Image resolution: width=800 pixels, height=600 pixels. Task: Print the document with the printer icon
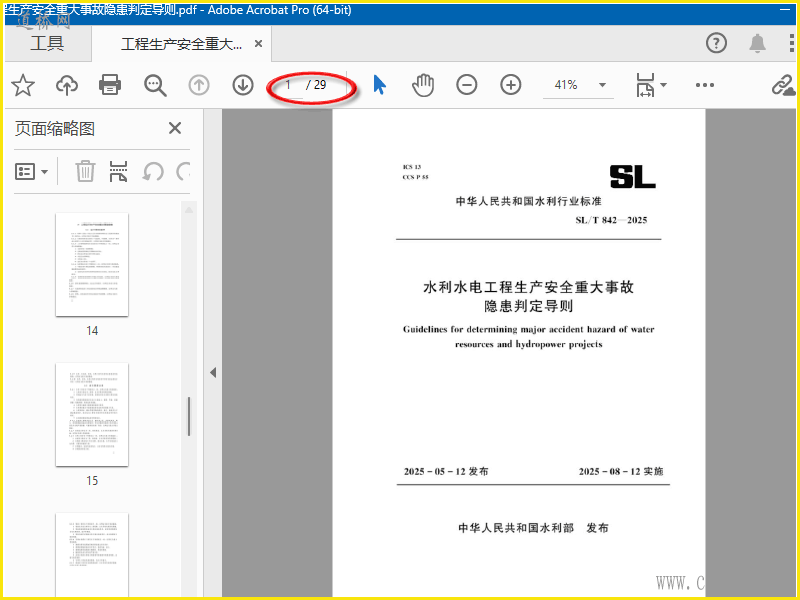click(x=110, y=85)
